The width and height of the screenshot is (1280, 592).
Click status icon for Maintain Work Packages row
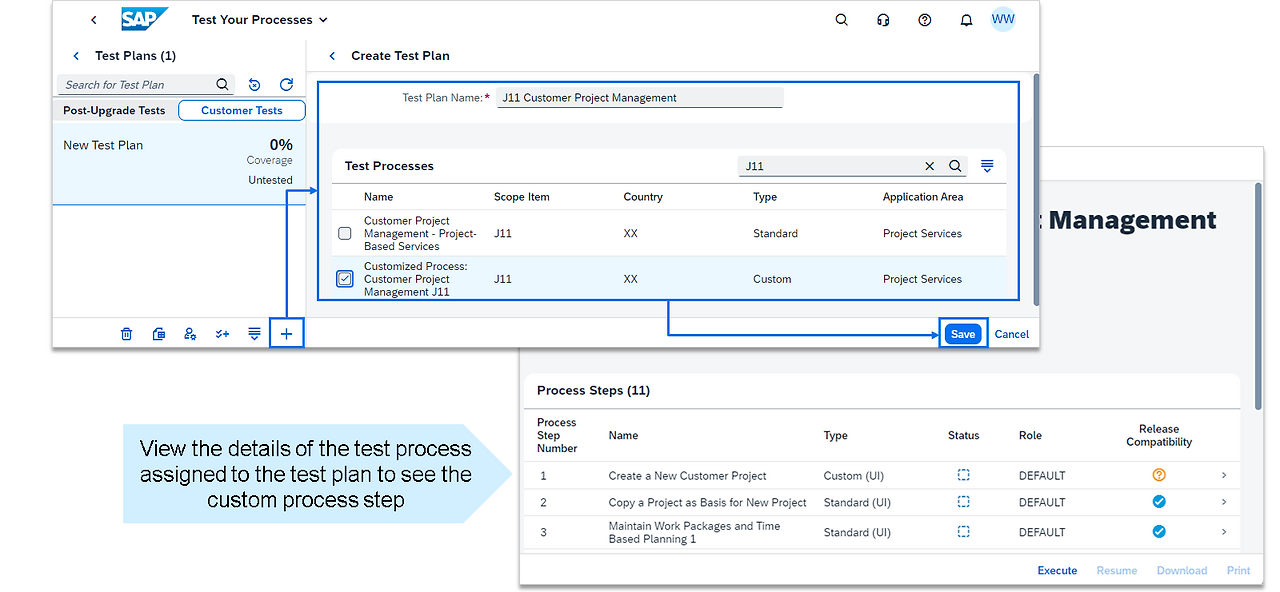[x=964, y=532]
